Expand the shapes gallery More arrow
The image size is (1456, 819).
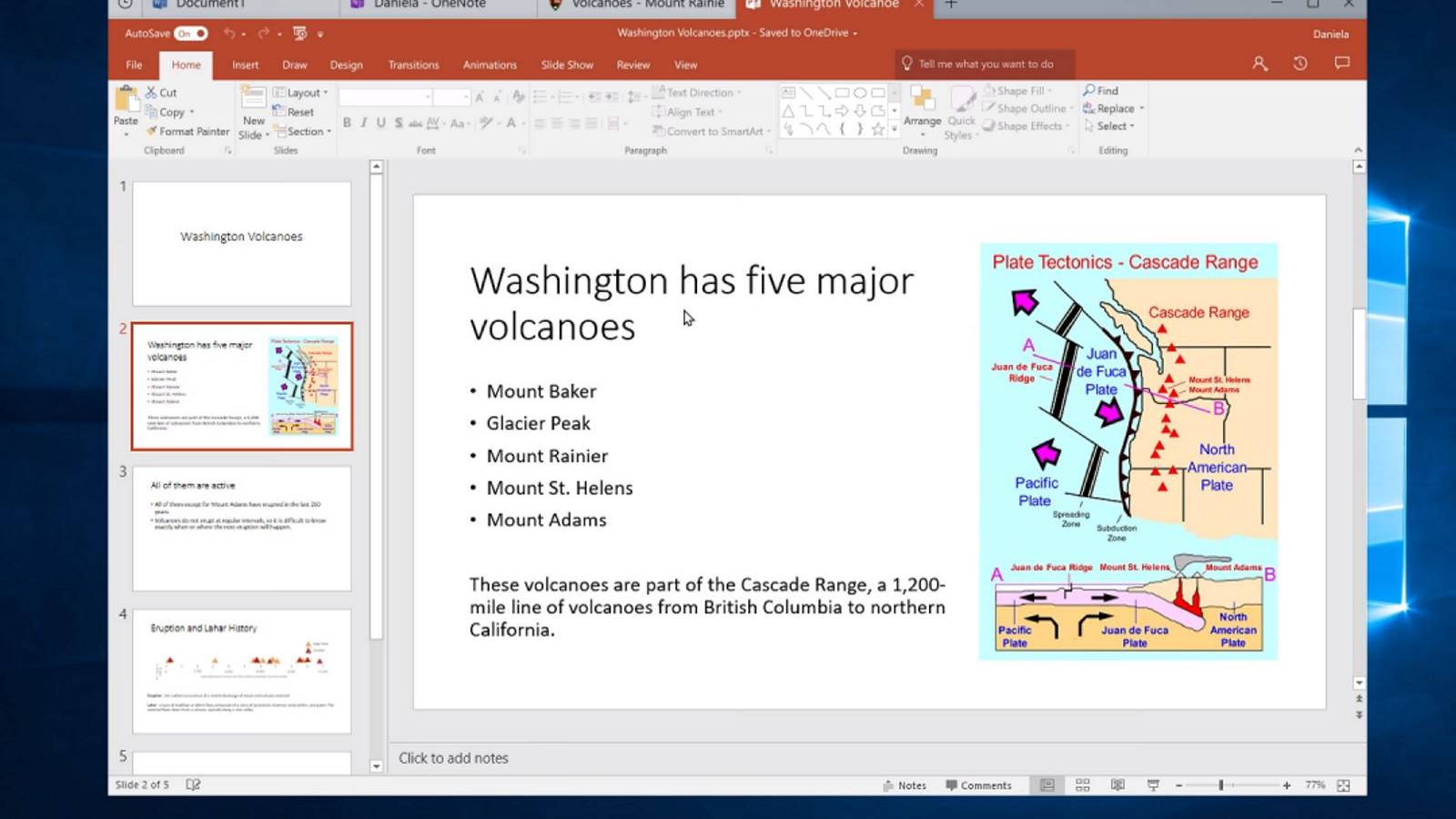click(895, 129)
